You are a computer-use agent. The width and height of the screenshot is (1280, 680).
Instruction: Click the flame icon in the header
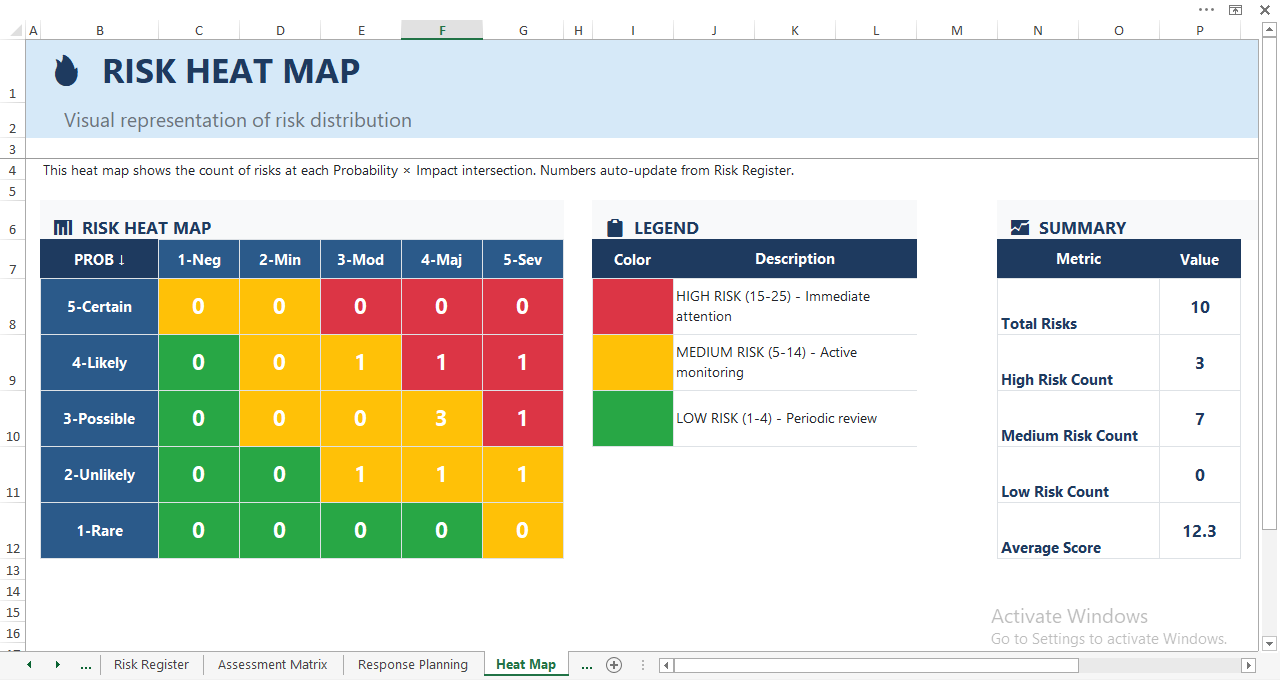(x=66, y=70)
